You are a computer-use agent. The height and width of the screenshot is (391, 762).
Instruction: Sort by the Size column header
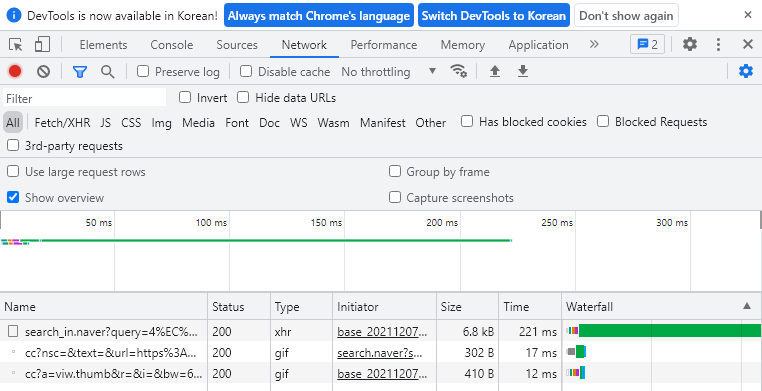pos(468,306)
